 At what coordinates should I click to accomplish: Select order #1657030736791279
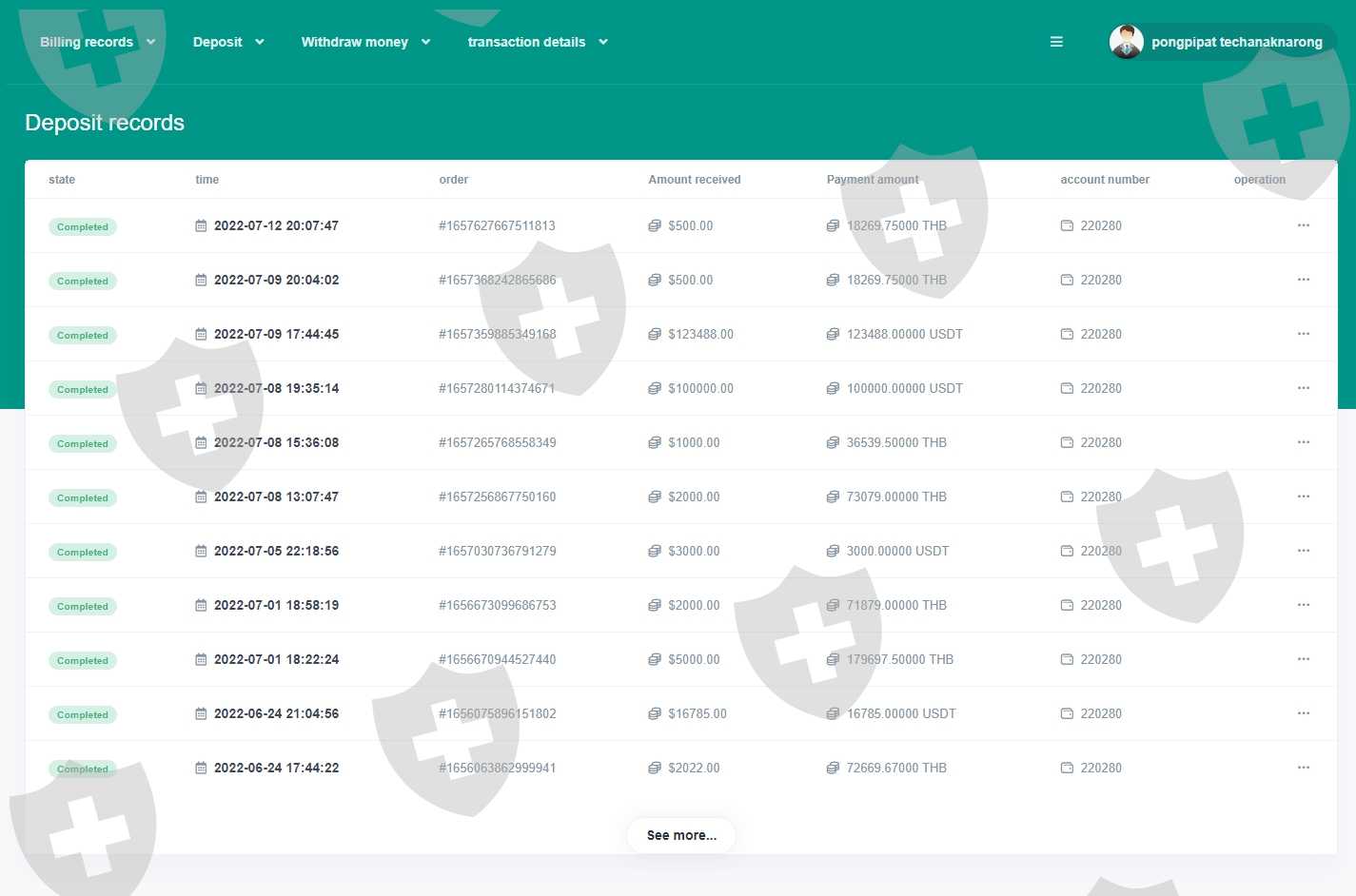(497, 551)
